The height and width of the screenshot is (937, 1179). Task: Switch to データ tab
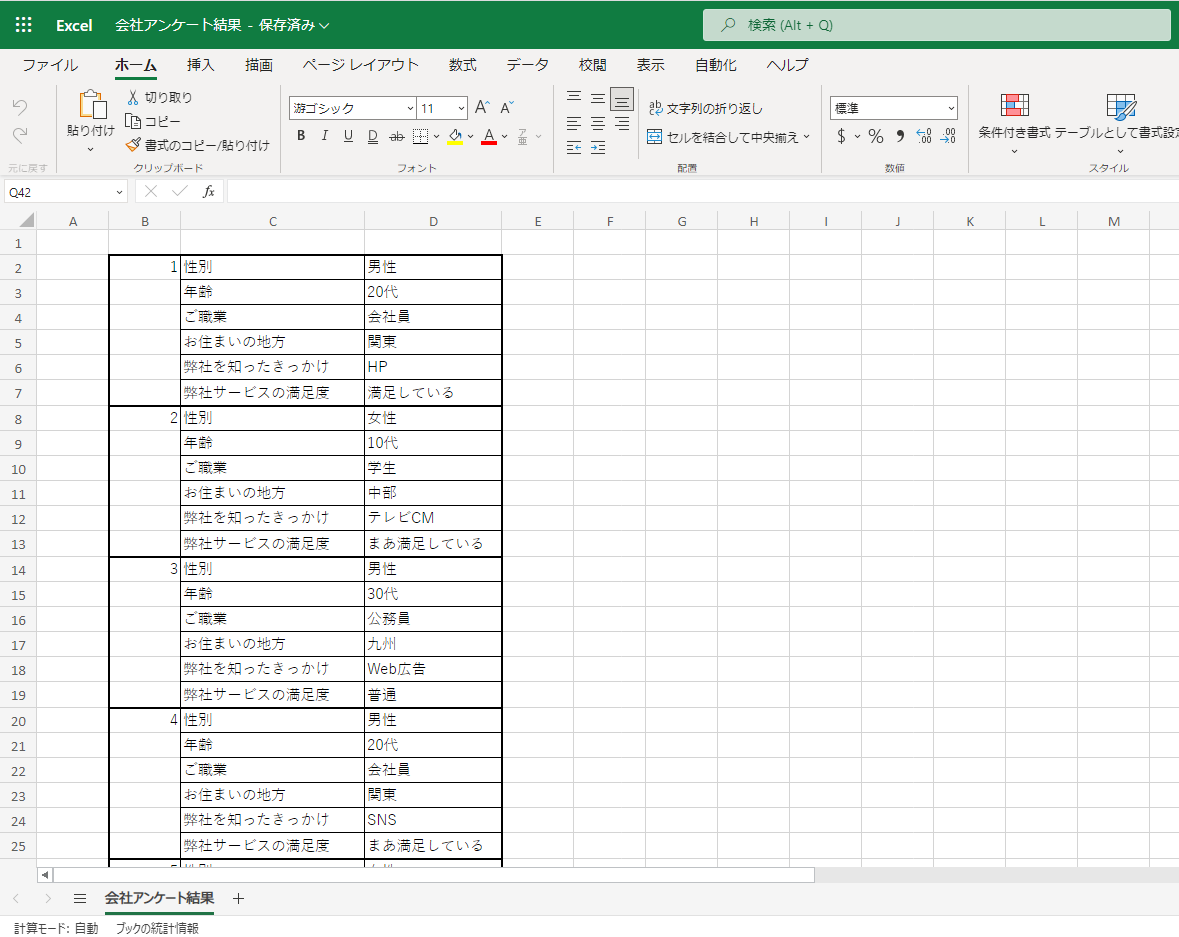[527, 65]
